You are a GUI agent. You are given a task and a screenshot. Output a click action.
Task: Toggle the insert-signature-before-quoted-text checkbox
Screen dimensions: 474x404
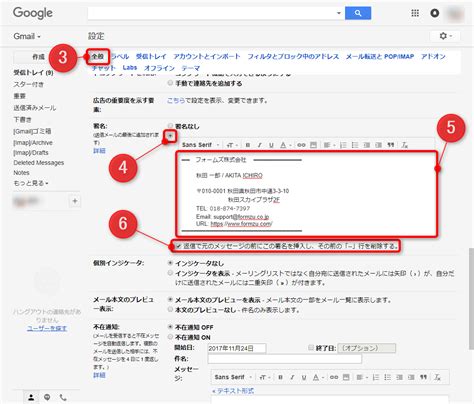pos(179,246)
